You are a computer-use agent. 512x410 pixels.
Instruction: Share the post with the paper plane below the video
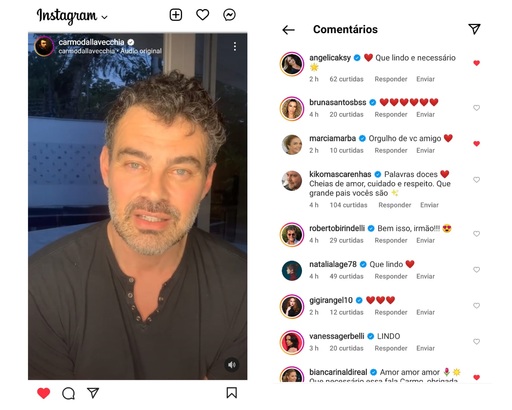(x=93, y=393)
